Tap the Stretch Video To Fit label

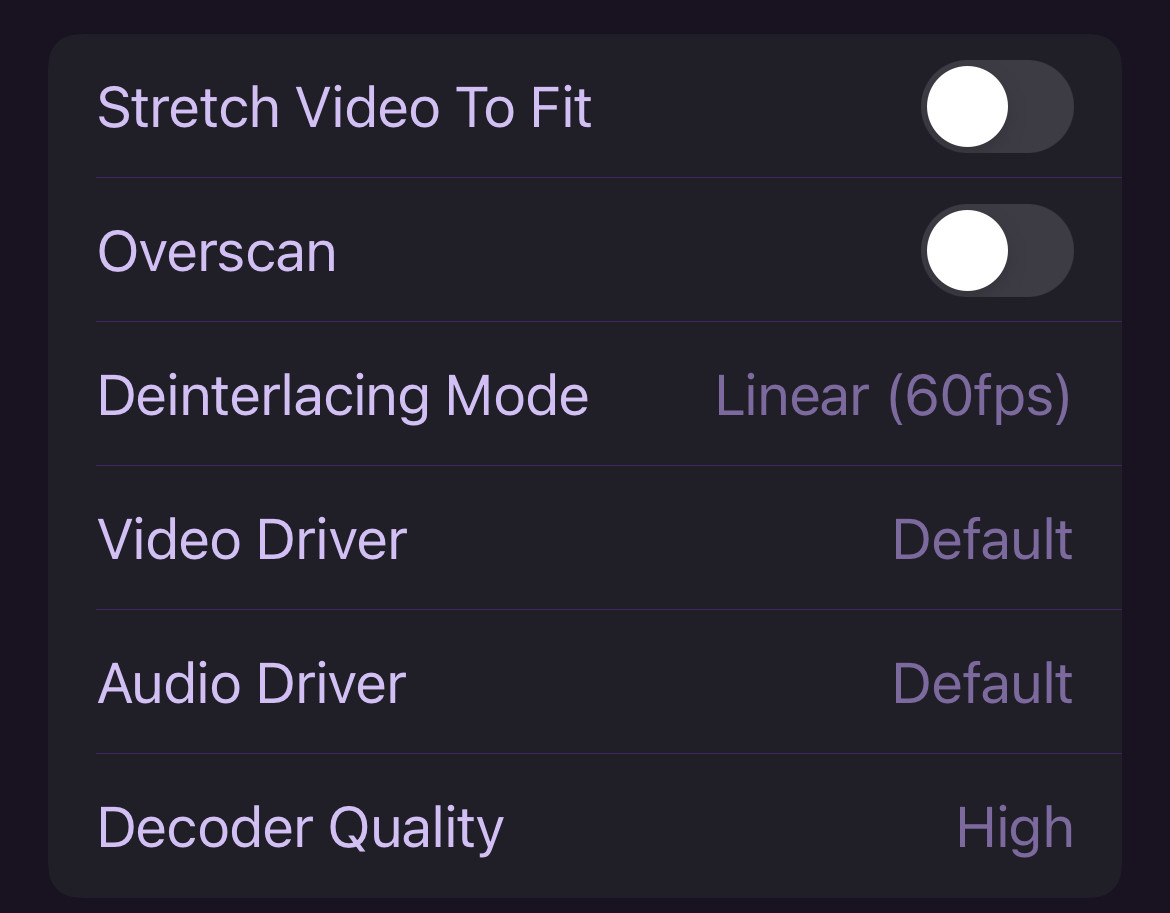(345, 108)
